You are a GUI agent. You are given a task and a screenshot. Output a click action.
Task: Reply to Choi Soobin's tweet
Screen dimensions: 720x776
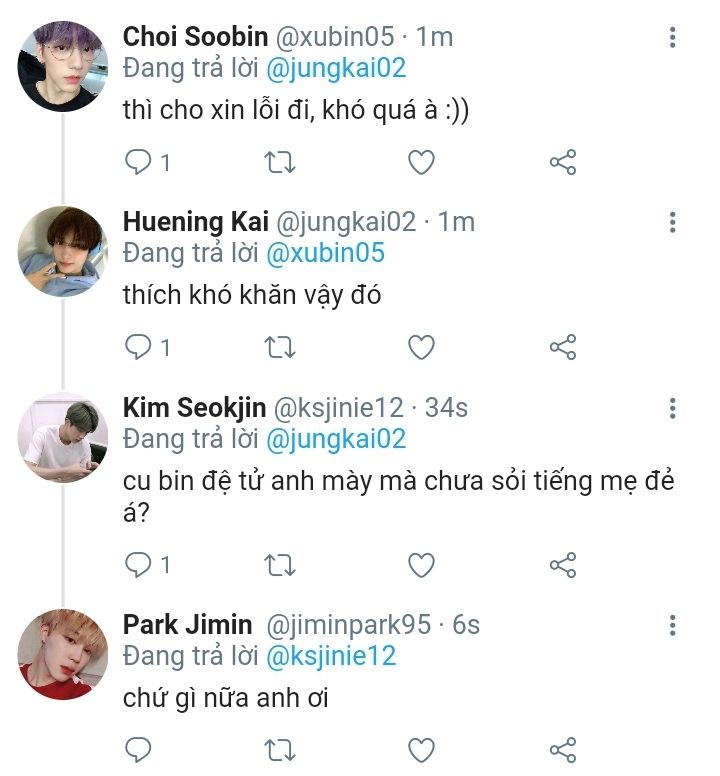138,162
